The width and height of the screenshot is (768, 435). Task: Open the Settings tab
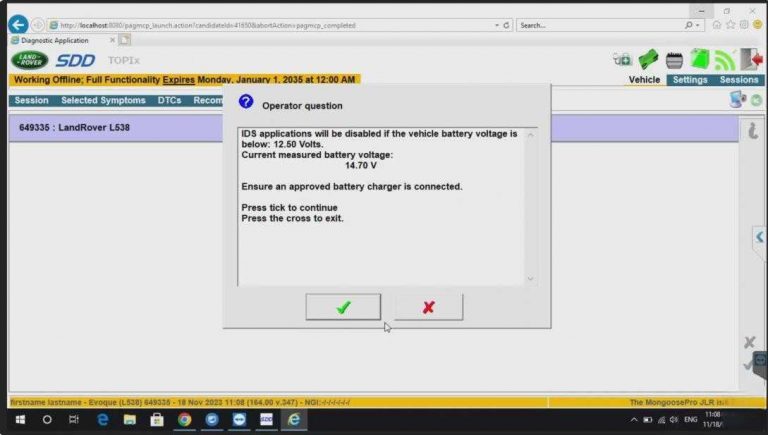[x=690, y=80]
